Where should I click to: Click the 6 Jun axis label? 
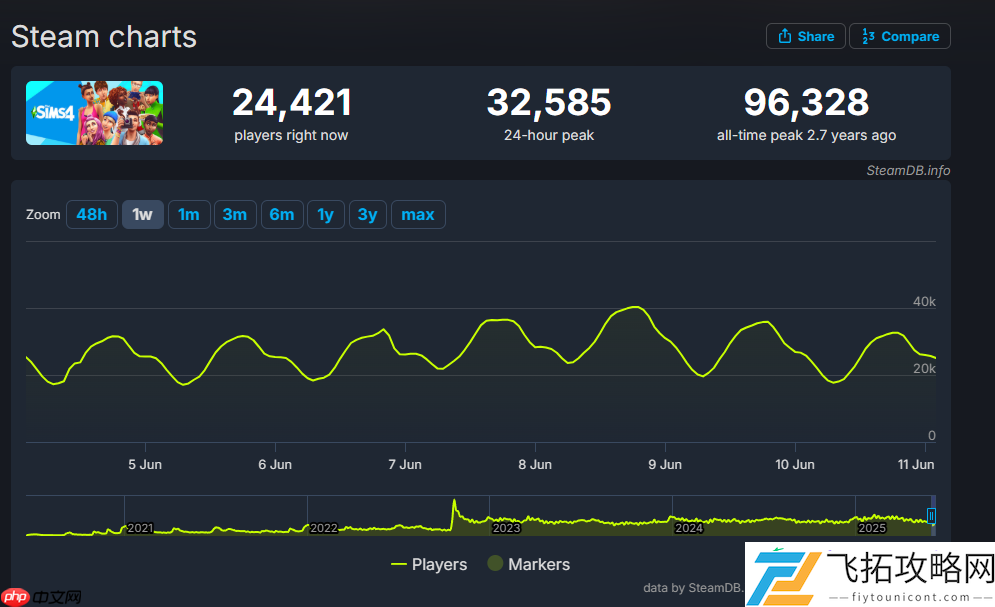click(275, 464)
